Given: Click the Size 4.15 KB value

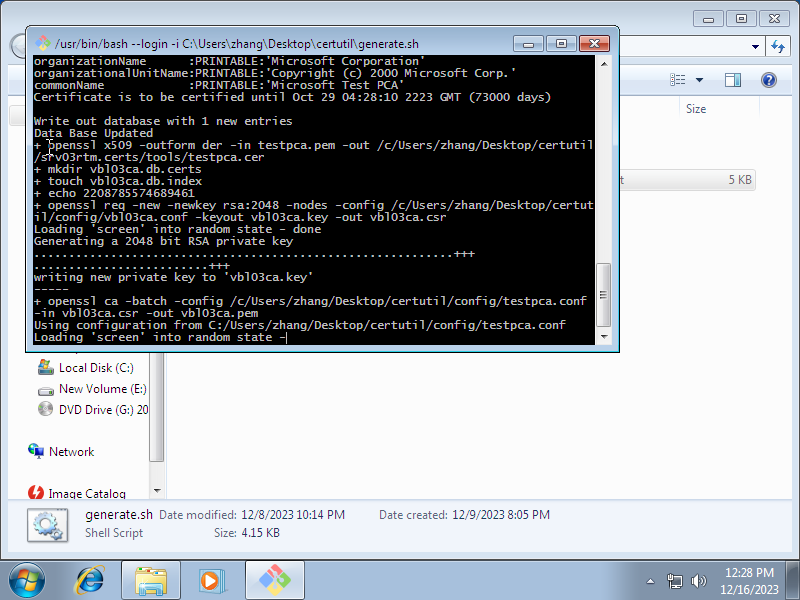Looking at the screenshot, I should tap(260, 533).
